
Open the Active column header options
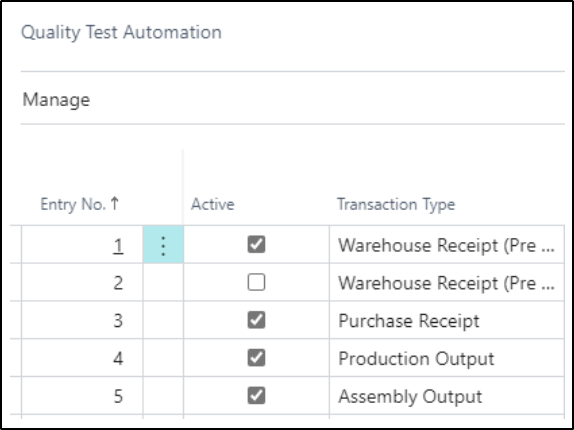point(212,204)
